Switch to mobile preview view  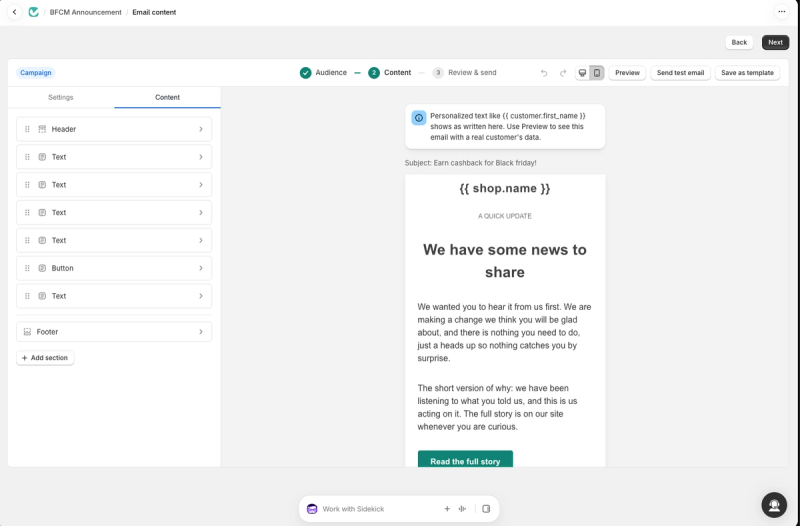(x=596, y=73)
